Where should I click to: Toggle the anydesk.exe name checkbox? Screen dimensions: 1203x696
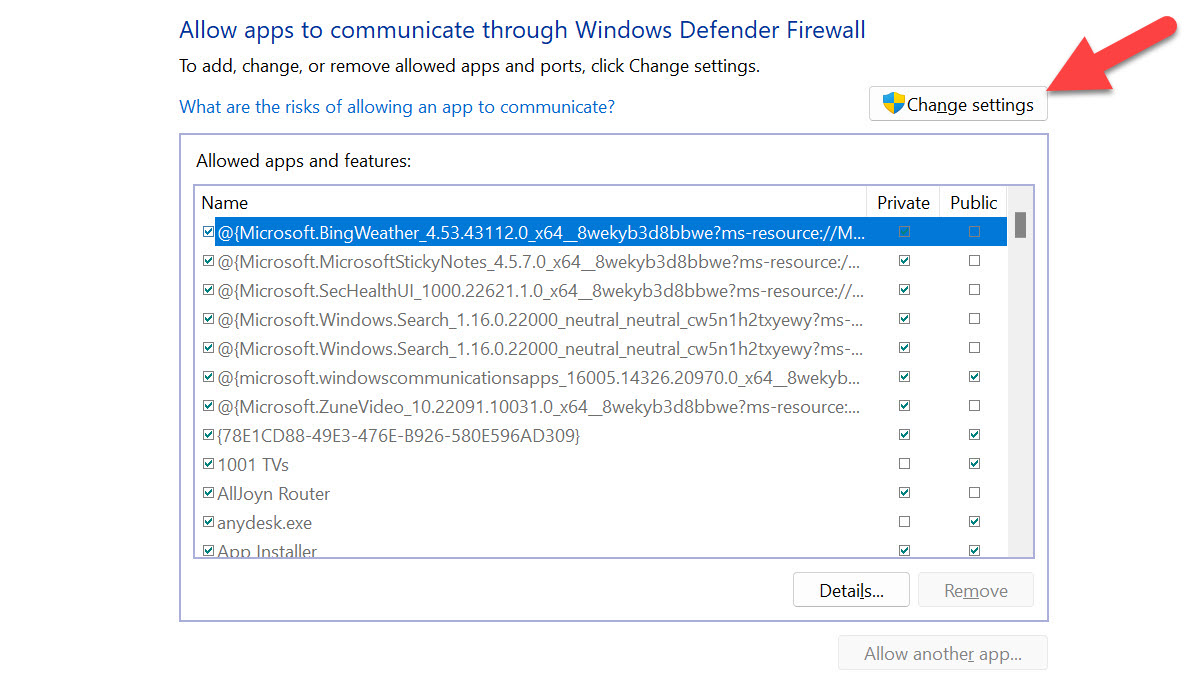click(x=208, y=522)
